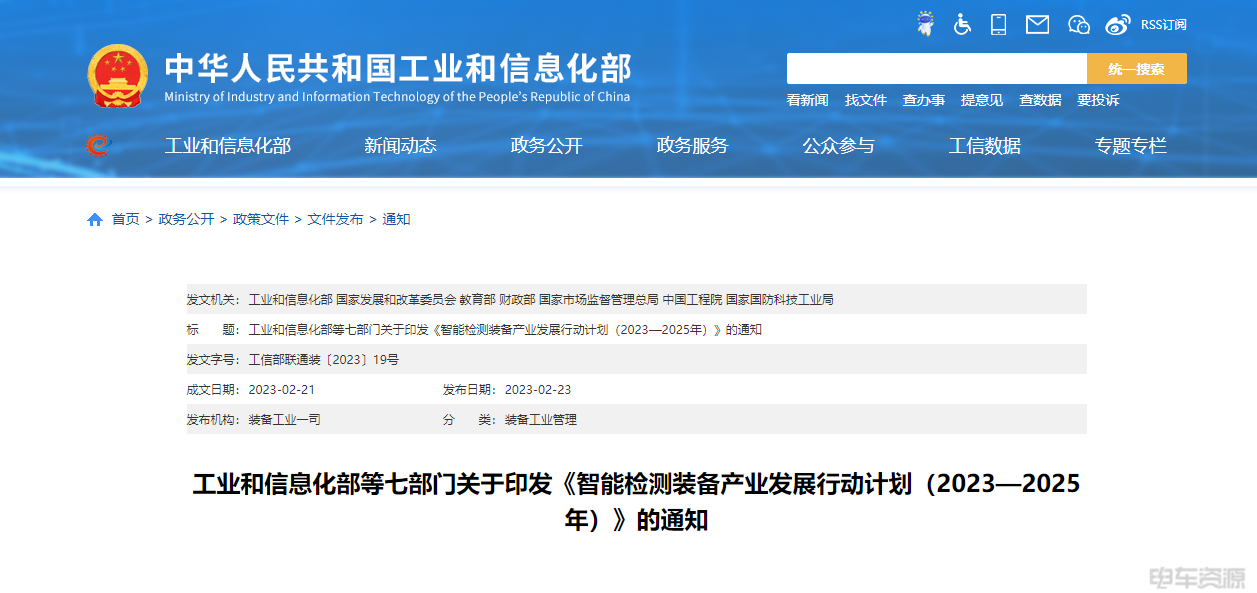Open 查办事 quick link
Viewport: 1257px width, 593px height.
[x=924, y=100]
